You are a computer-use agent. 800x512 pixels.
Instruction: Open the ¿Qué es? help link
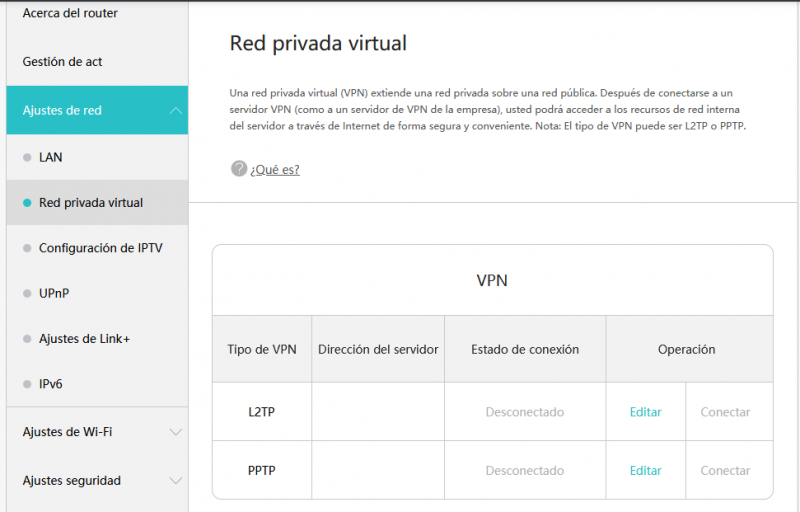point(275,169)
